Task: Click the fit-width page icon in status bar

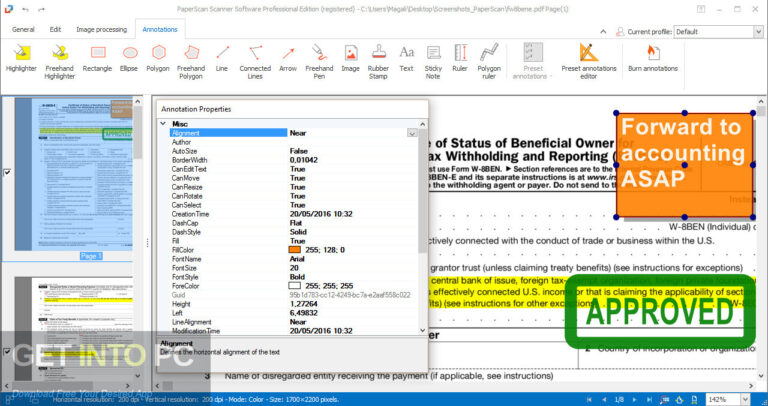Action: click(693, 400)
